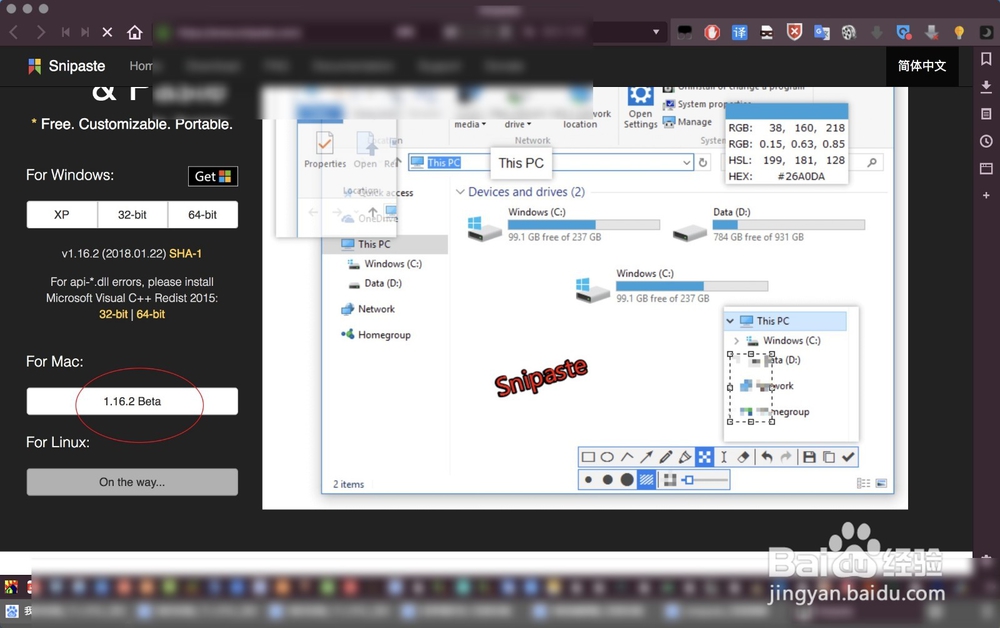Collapse Windows (C:) in the navigation tree

(x=737, y=340)
